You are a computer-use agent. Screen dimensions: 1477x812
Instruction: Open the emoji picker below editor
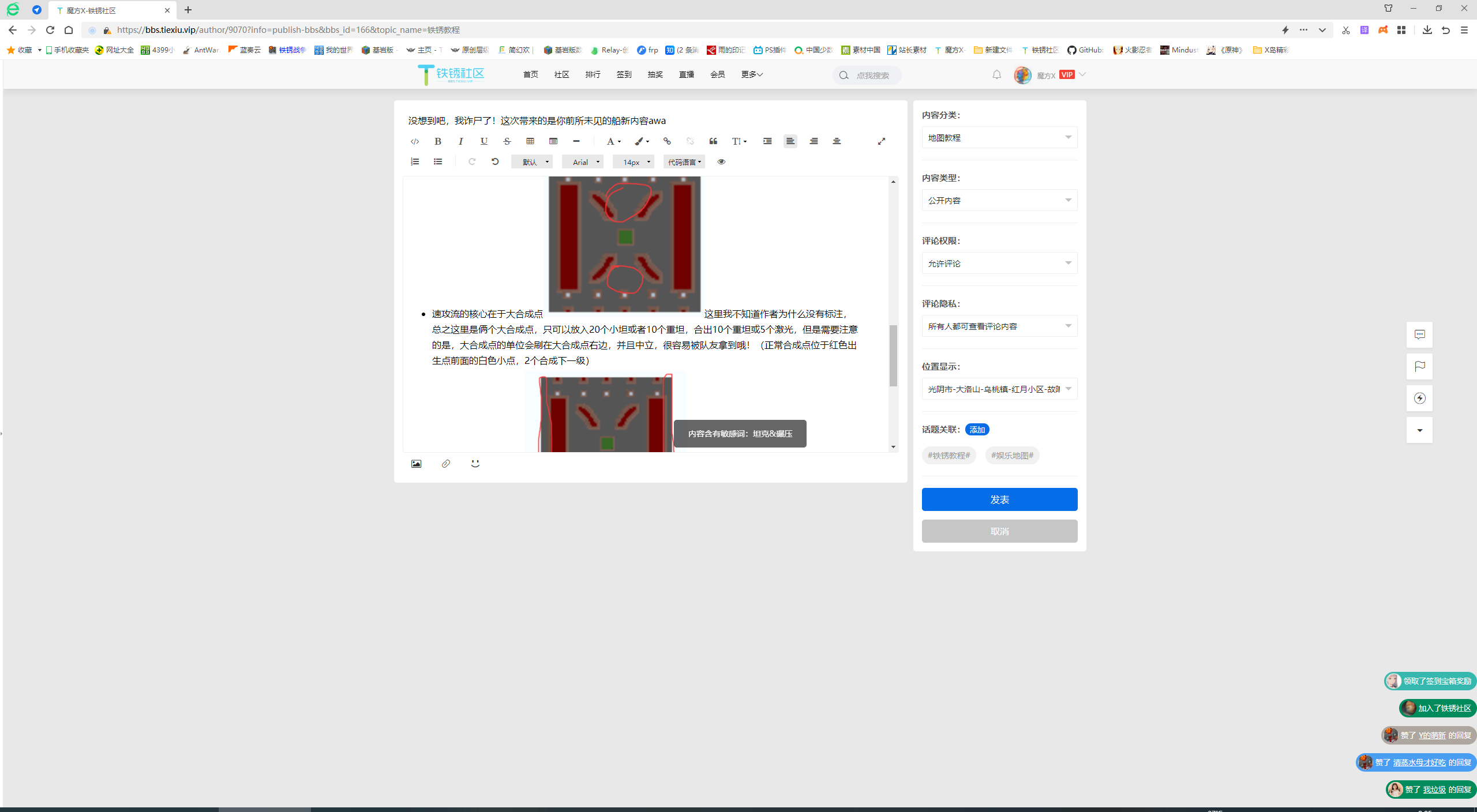click(475, 464)
